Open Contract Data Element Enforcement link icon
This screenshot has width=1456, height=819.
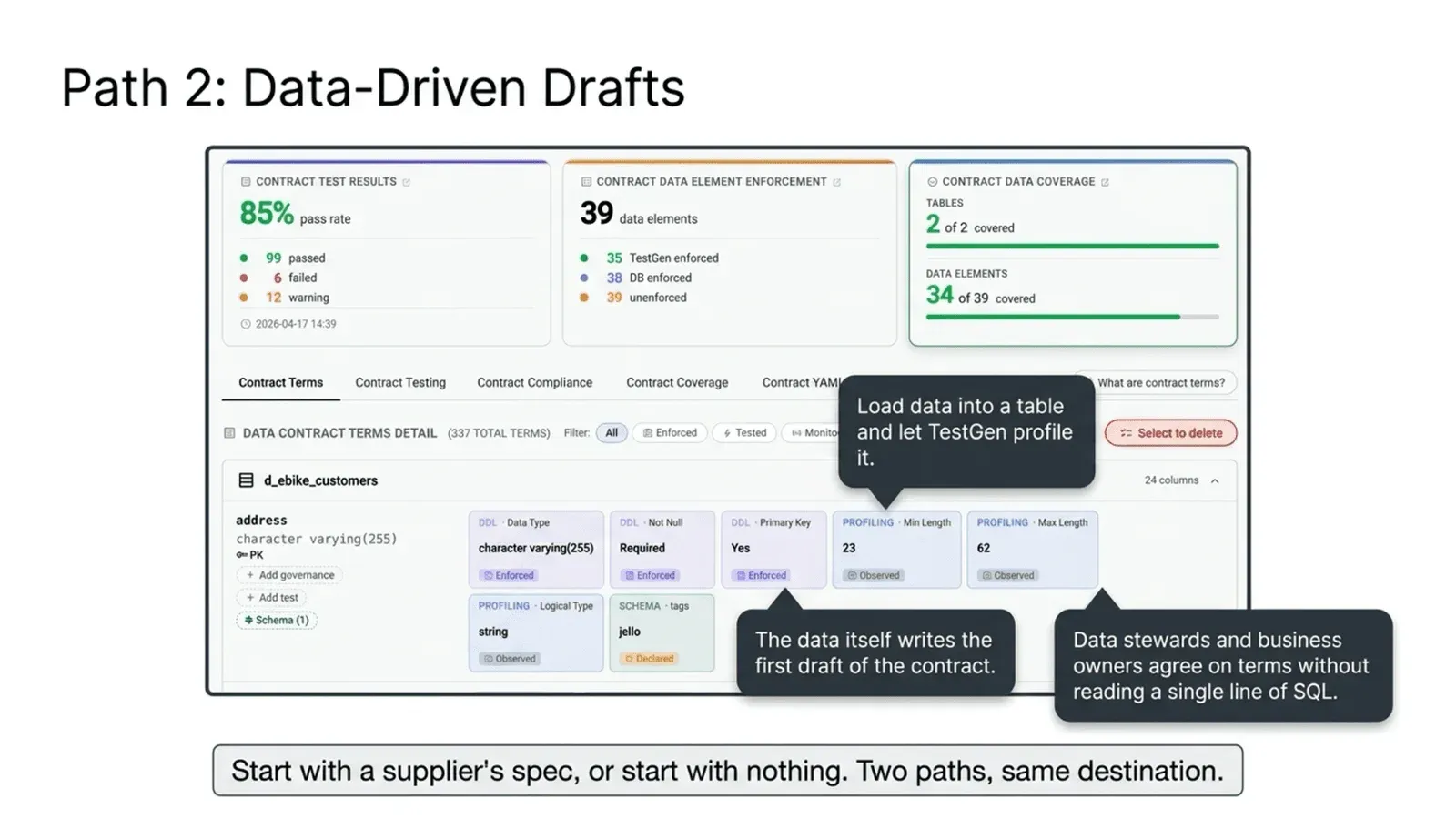click(837, 182)
